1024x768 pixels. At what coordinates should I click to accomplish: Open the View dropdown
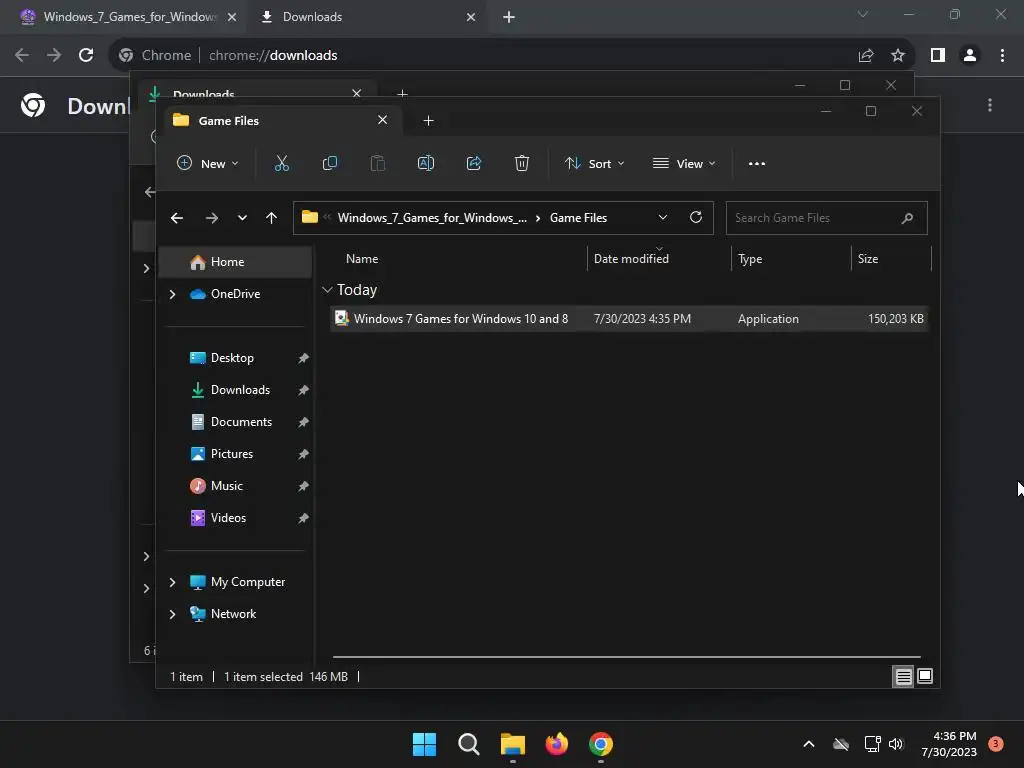click(x=684, y=163)
